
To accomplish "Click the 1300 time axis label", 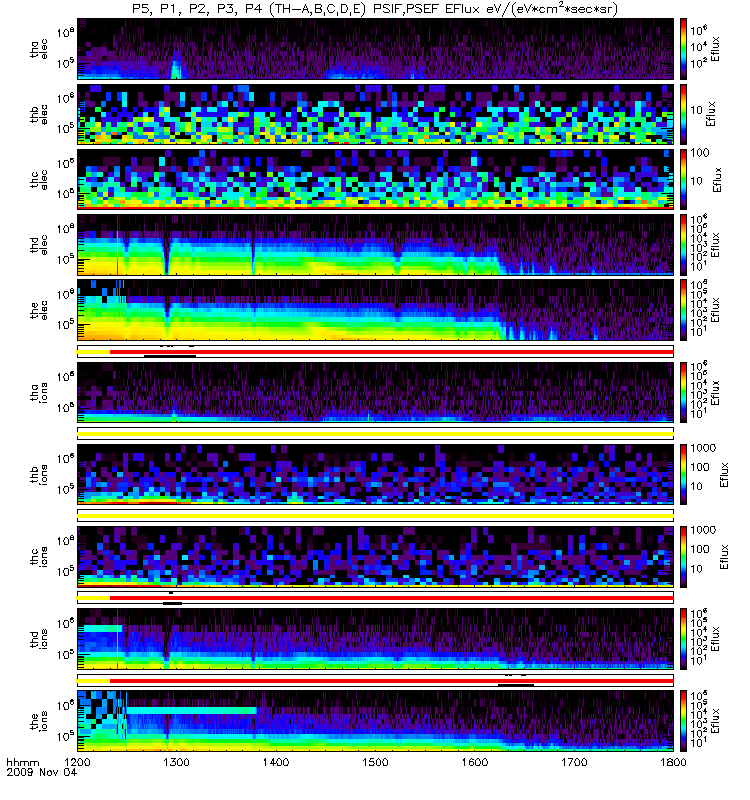I will (x=177, y=762).
